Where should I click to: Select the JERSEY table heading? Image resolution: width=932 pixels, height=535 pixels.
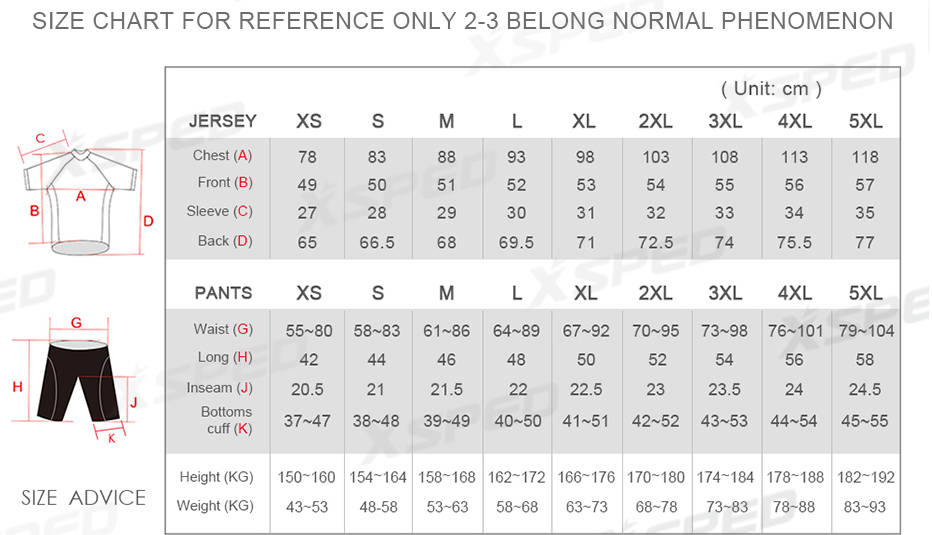point(223,121)
